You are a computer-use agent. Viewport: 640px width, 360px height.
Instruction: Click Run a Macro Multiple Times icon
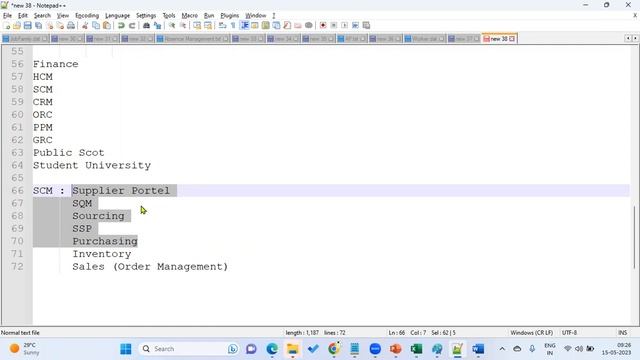(355, 25)
